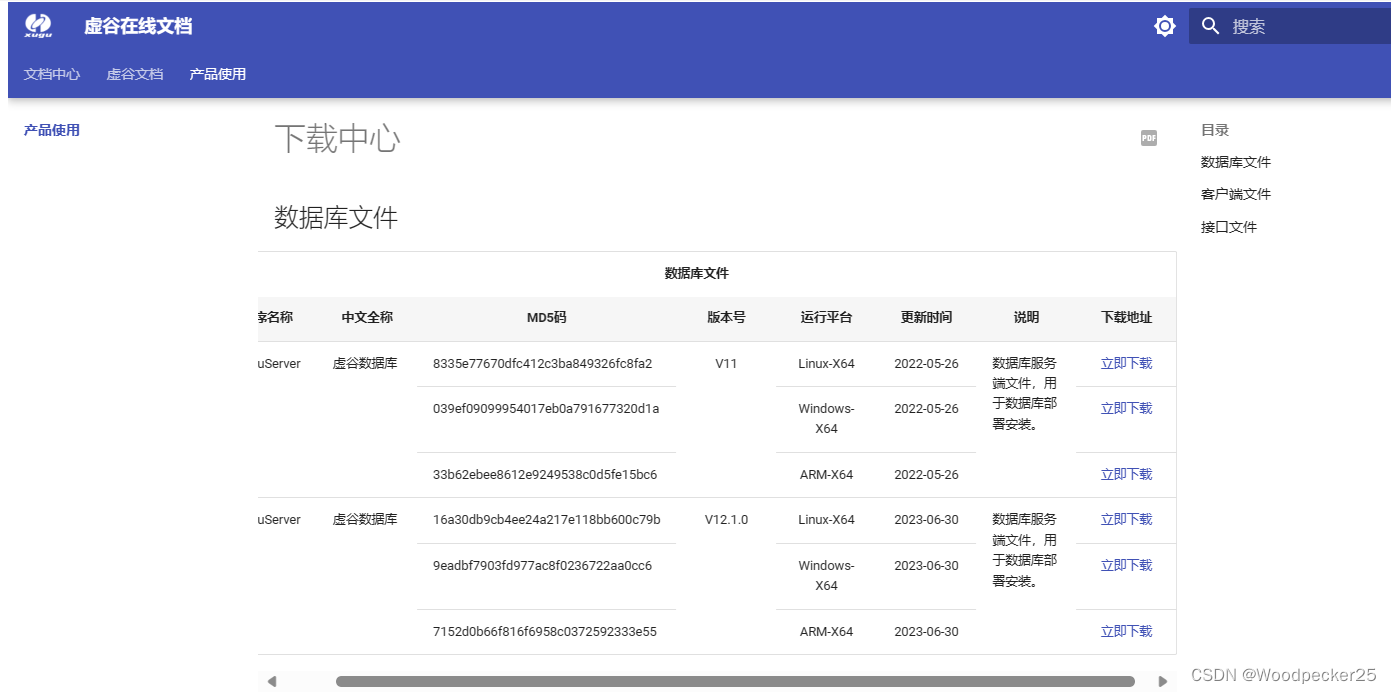Click the 说明 column header
1391x693 pixels.
[1026, 317]
